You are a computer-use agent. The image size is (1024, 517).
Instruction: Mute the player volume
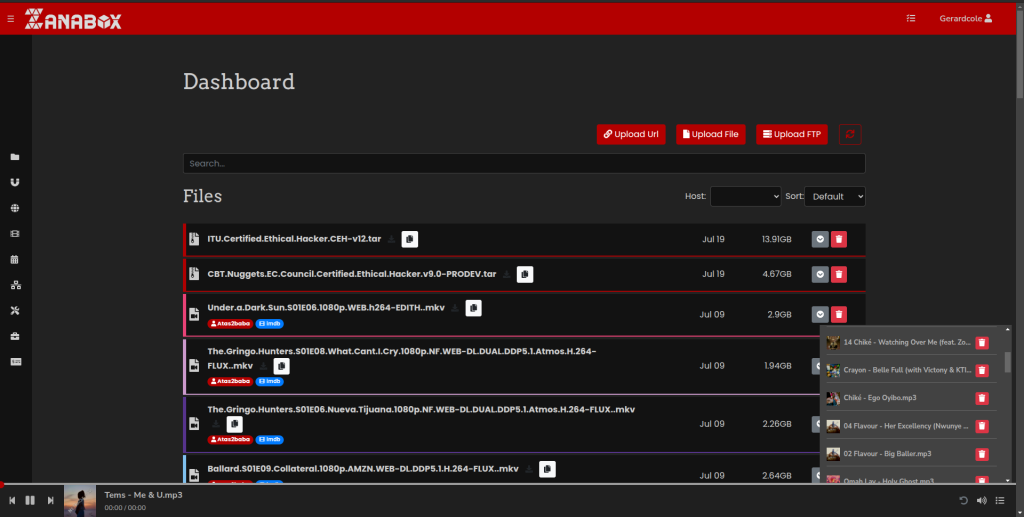point(982,501)
